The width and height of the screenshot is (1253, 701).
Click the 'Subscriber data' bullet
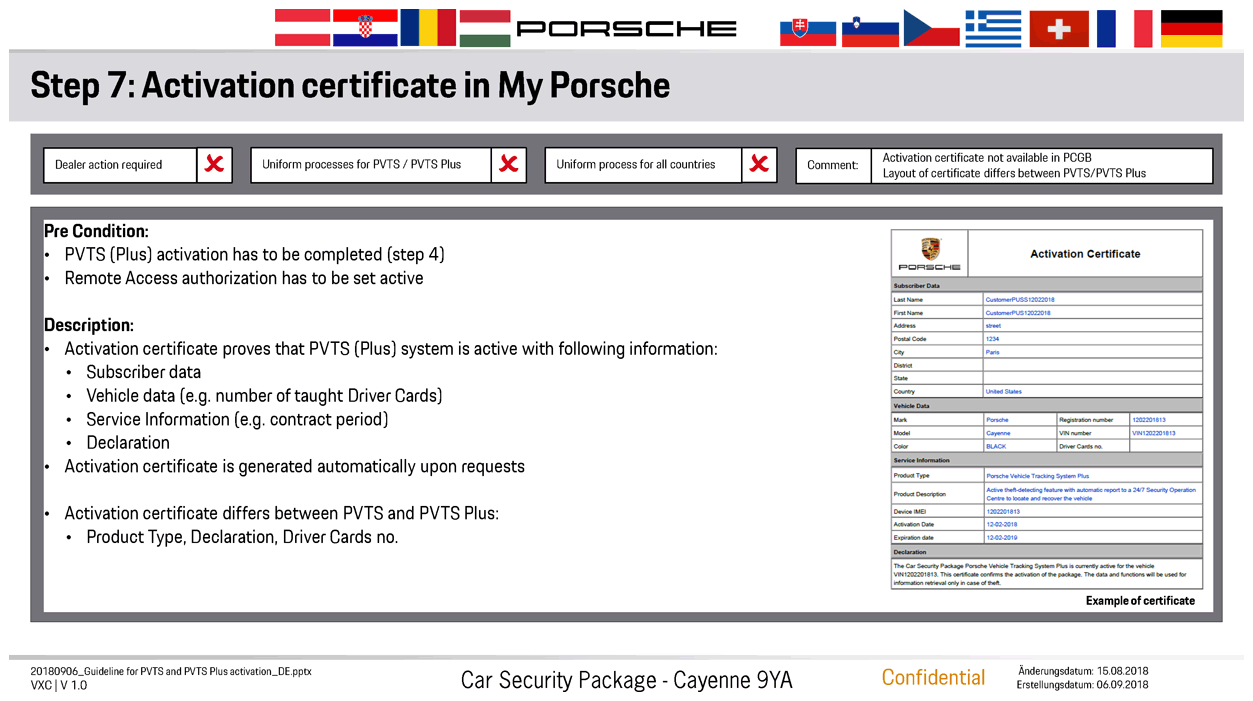[144, 372]
